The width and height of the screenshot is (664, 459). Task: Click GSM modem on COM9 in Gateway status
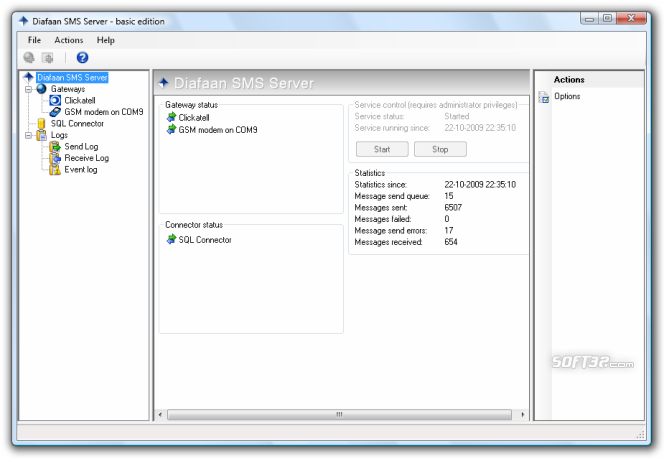(218, 130)
